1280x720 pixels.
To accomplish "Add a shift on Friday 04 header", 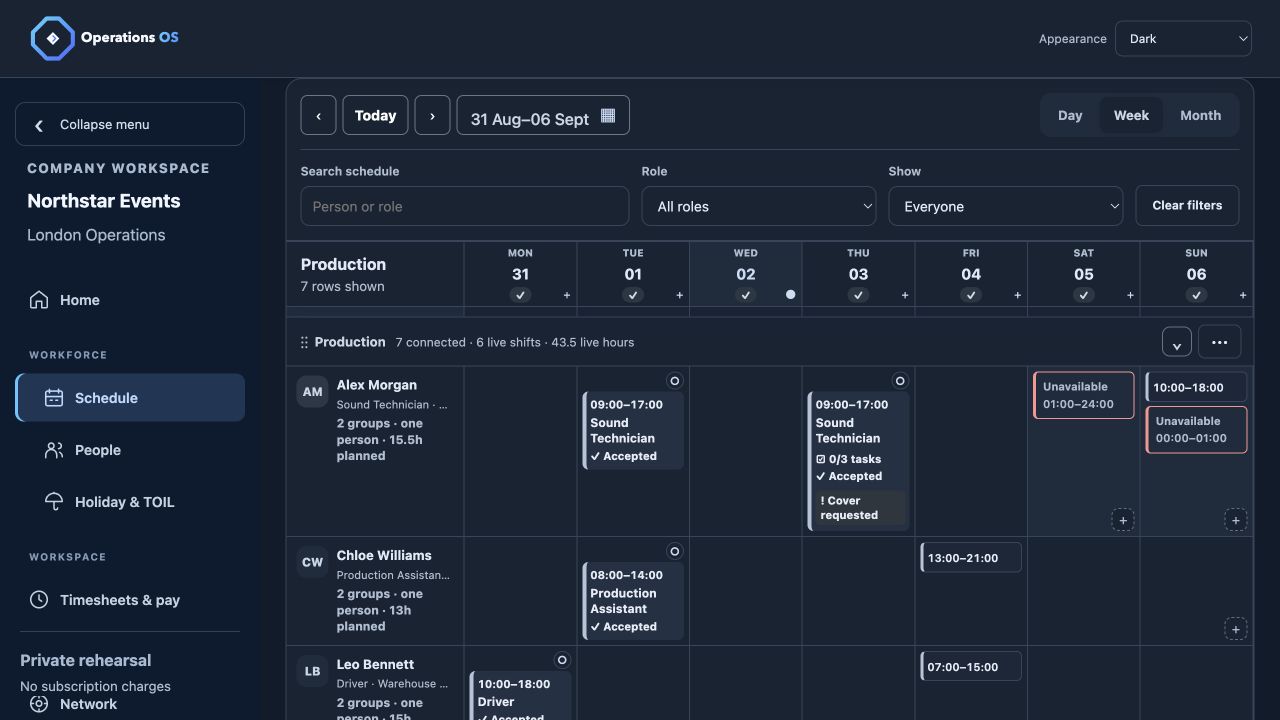I will click(1018, 295).
